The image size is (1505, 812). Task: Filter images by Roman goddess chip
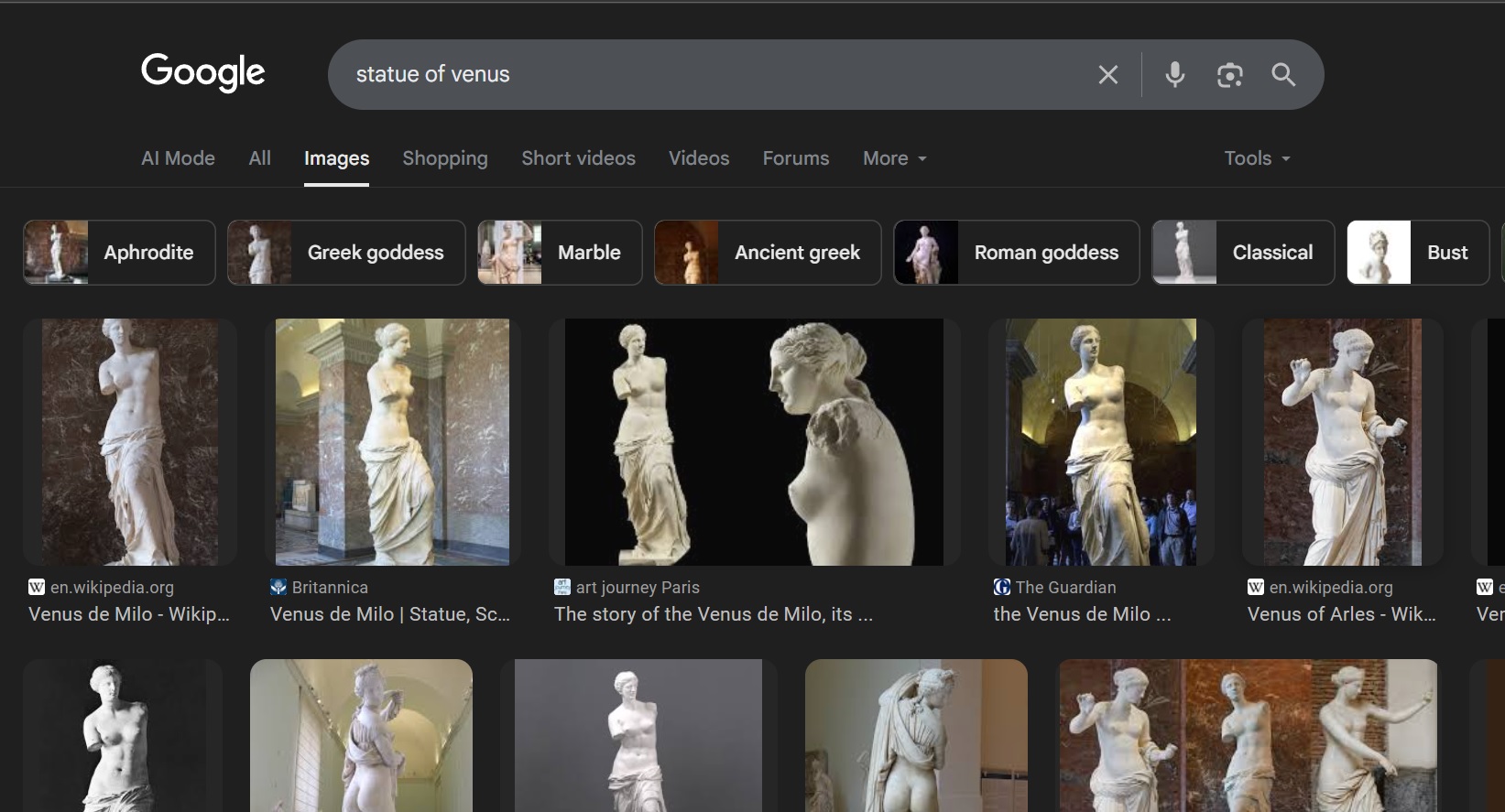coord(1016,253)
